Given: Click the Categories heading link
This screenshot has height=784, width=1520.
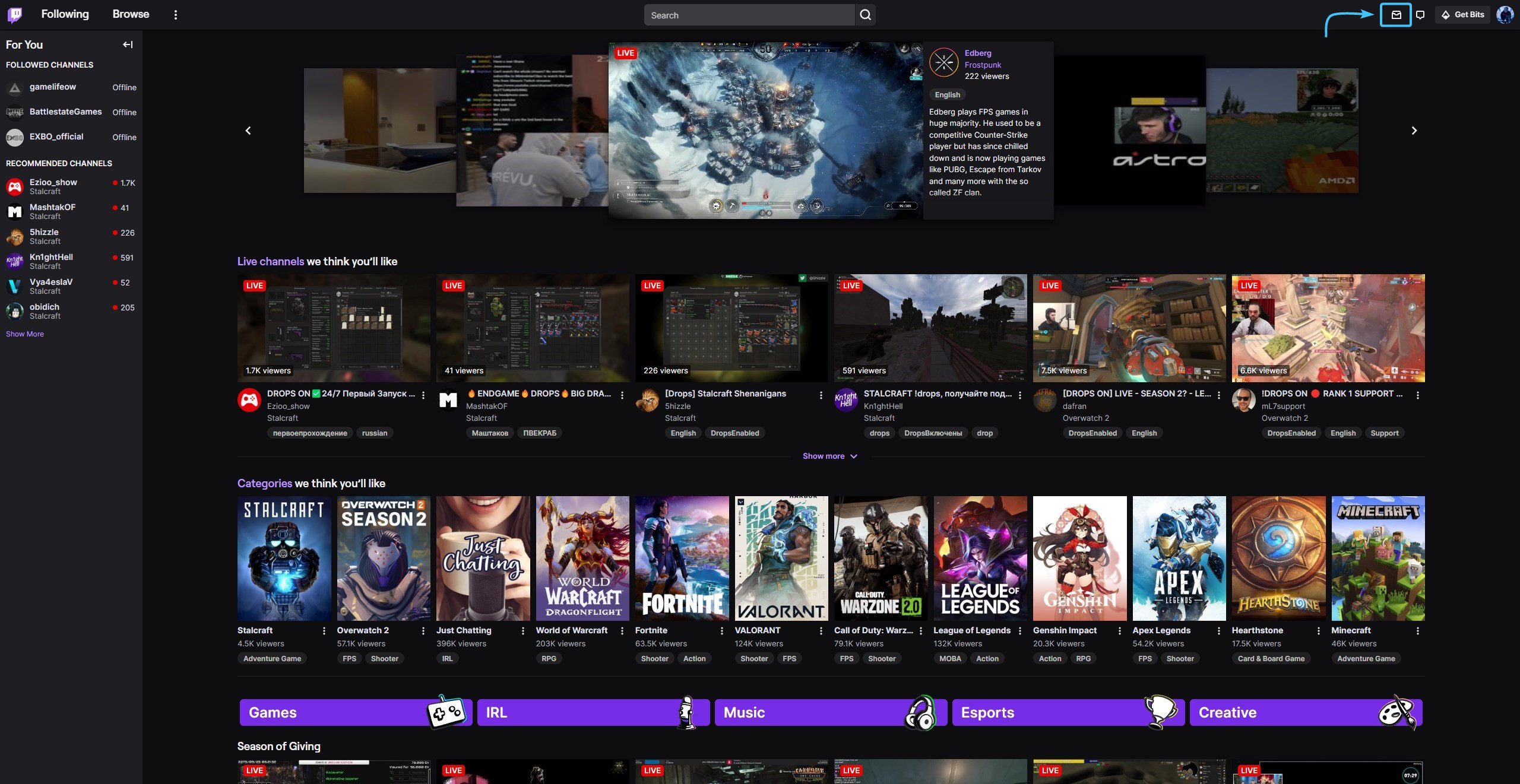Looking at the screenshot, I should tap(264, 484).
